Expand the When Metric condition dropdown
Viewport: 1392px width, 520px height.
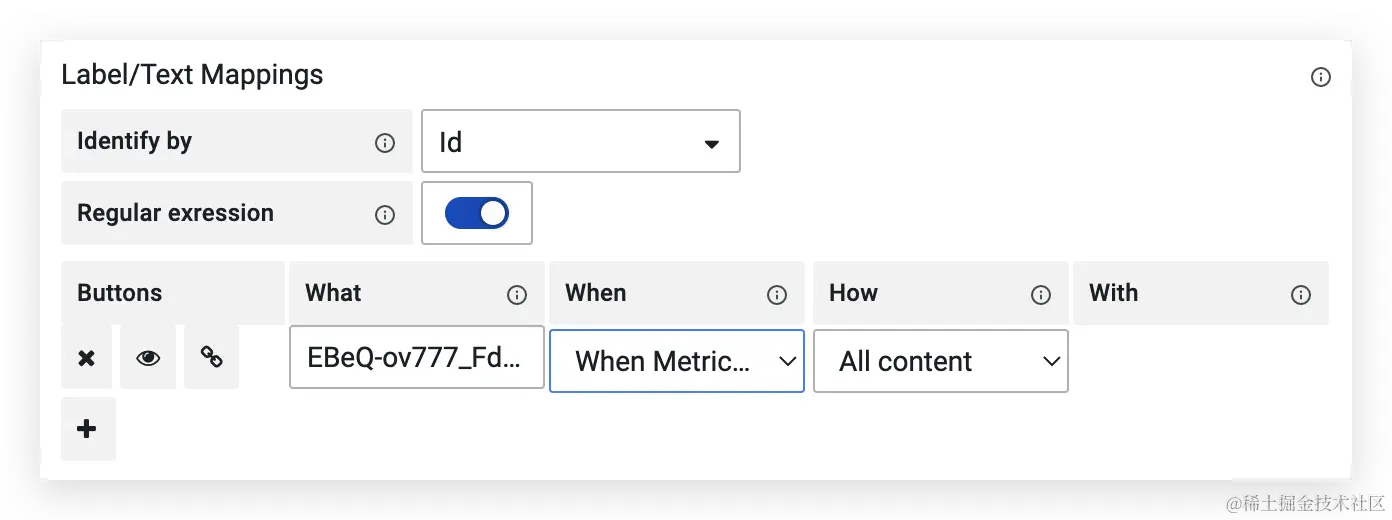pos(677,361)
